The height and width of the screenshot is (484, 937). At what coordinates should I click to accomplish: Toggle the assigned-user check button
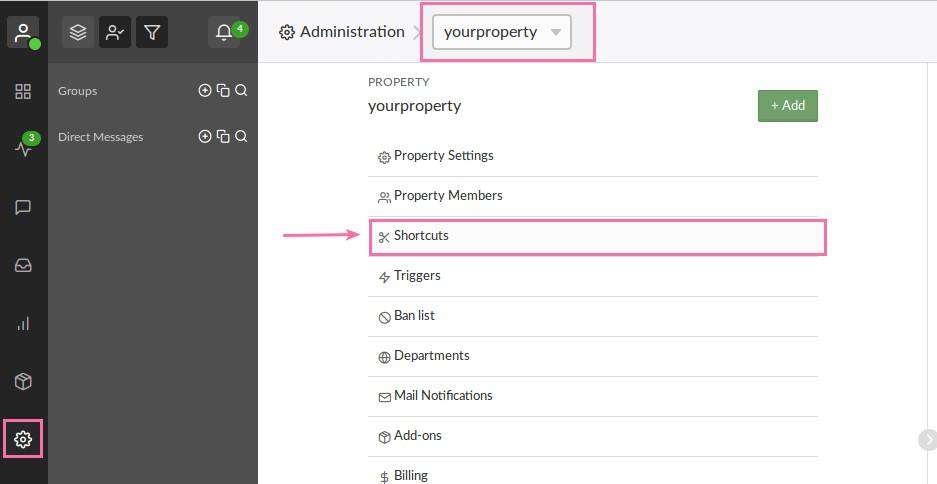coord(115,33)
